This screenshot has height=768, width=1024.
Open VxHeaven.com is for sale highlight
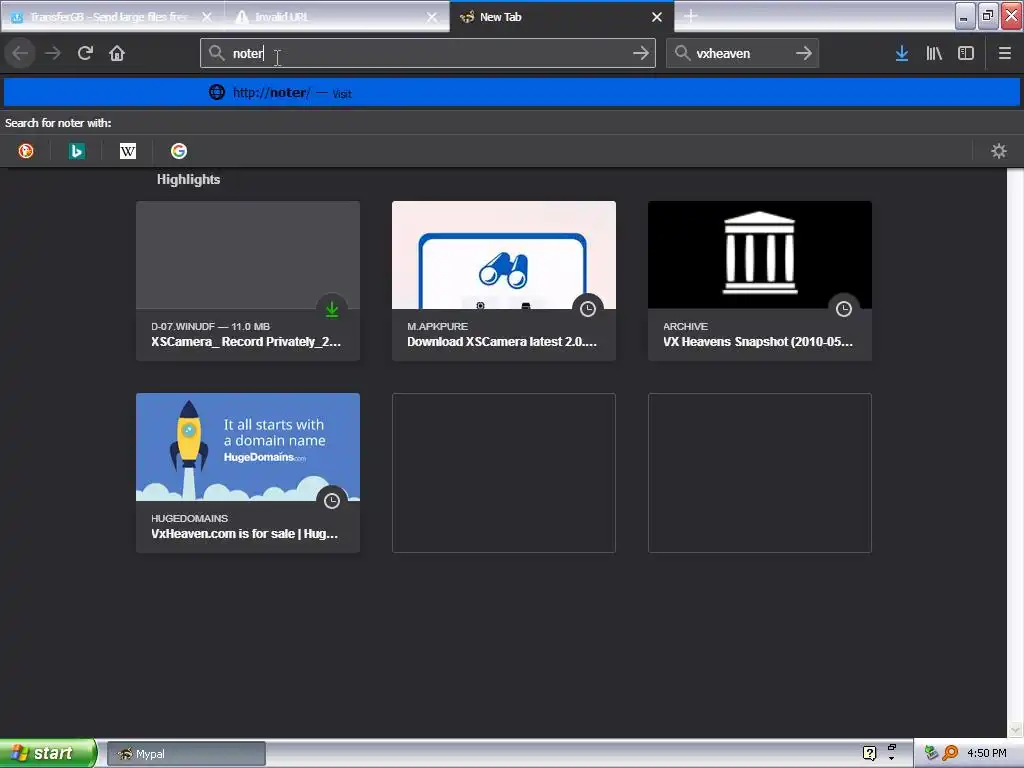coord(248,473)
